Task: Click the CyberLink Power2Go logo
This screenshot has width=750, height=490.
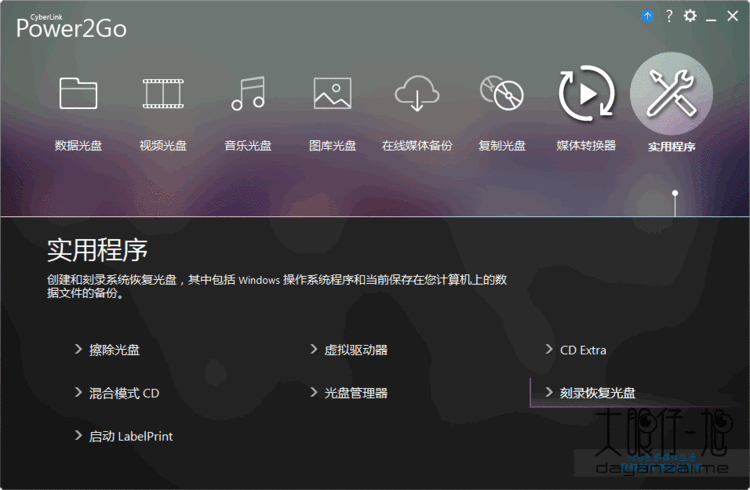Action: tap(71, 26)
